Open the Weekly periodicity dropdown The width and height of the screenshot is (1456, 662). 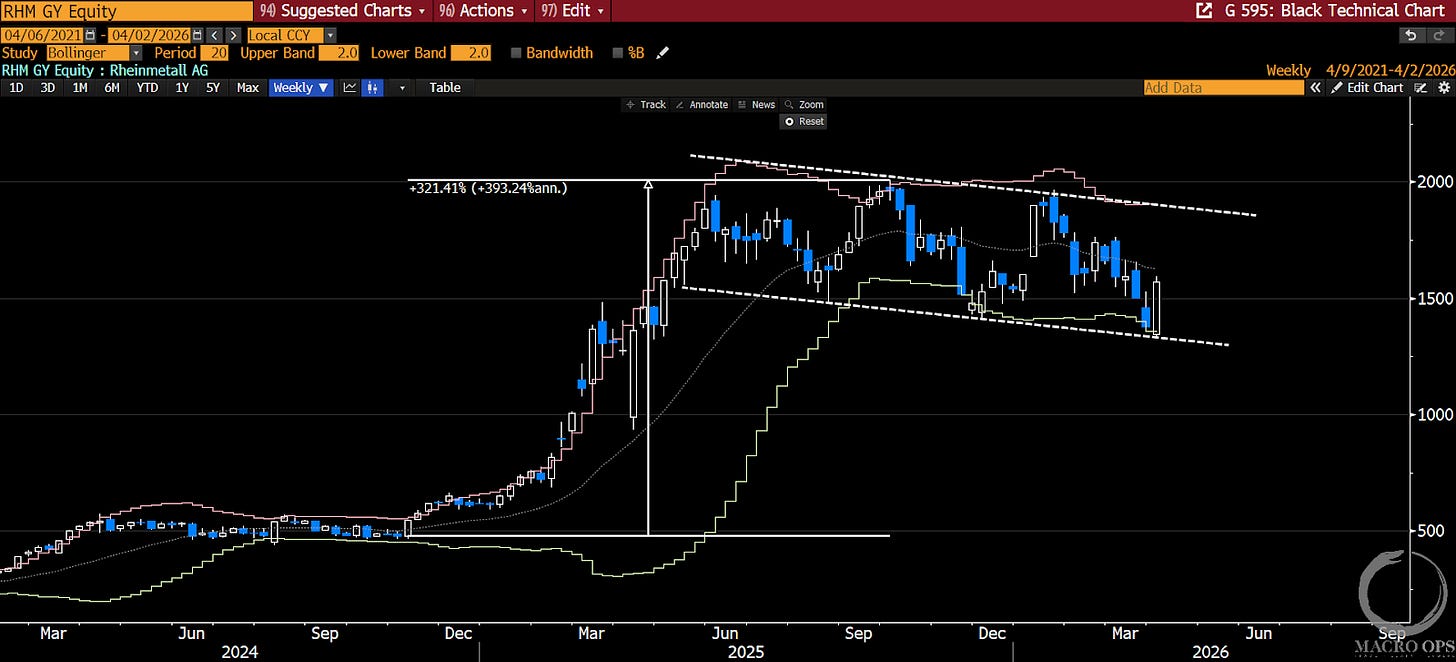pos(301,87)
